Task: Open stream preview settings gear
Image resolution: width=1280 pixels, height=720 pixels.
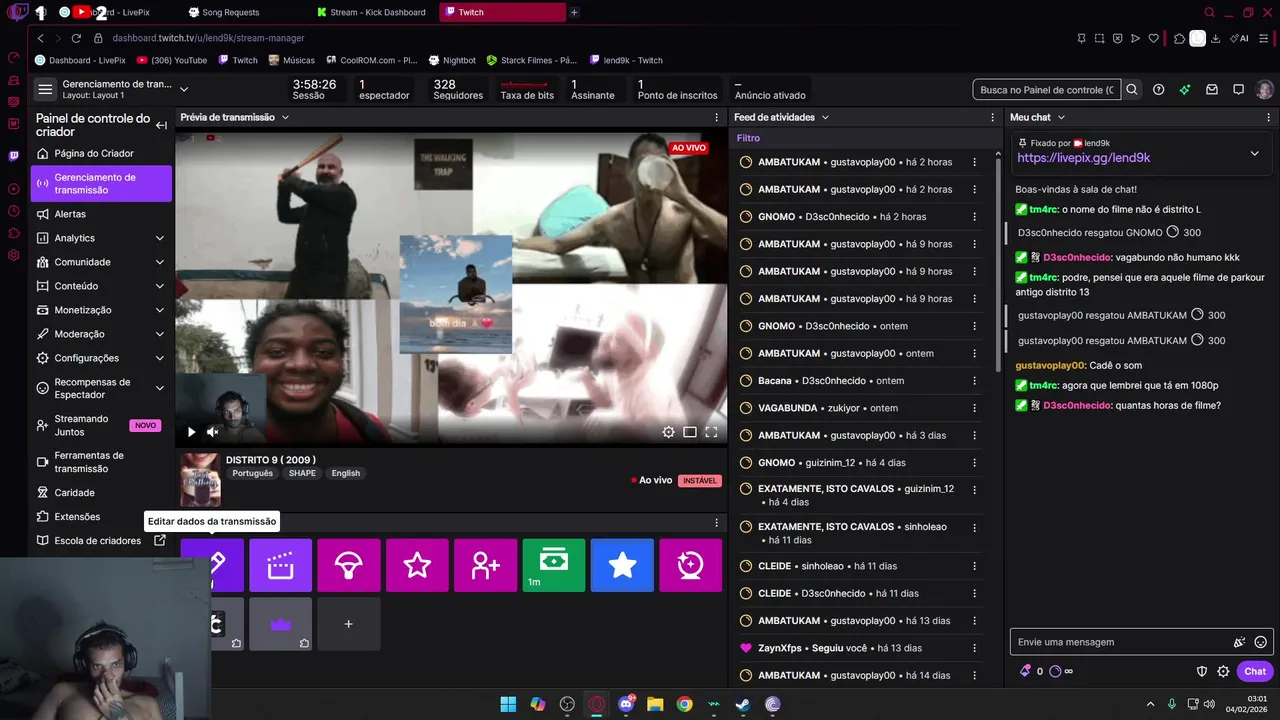Action: [x=668, y=432]
